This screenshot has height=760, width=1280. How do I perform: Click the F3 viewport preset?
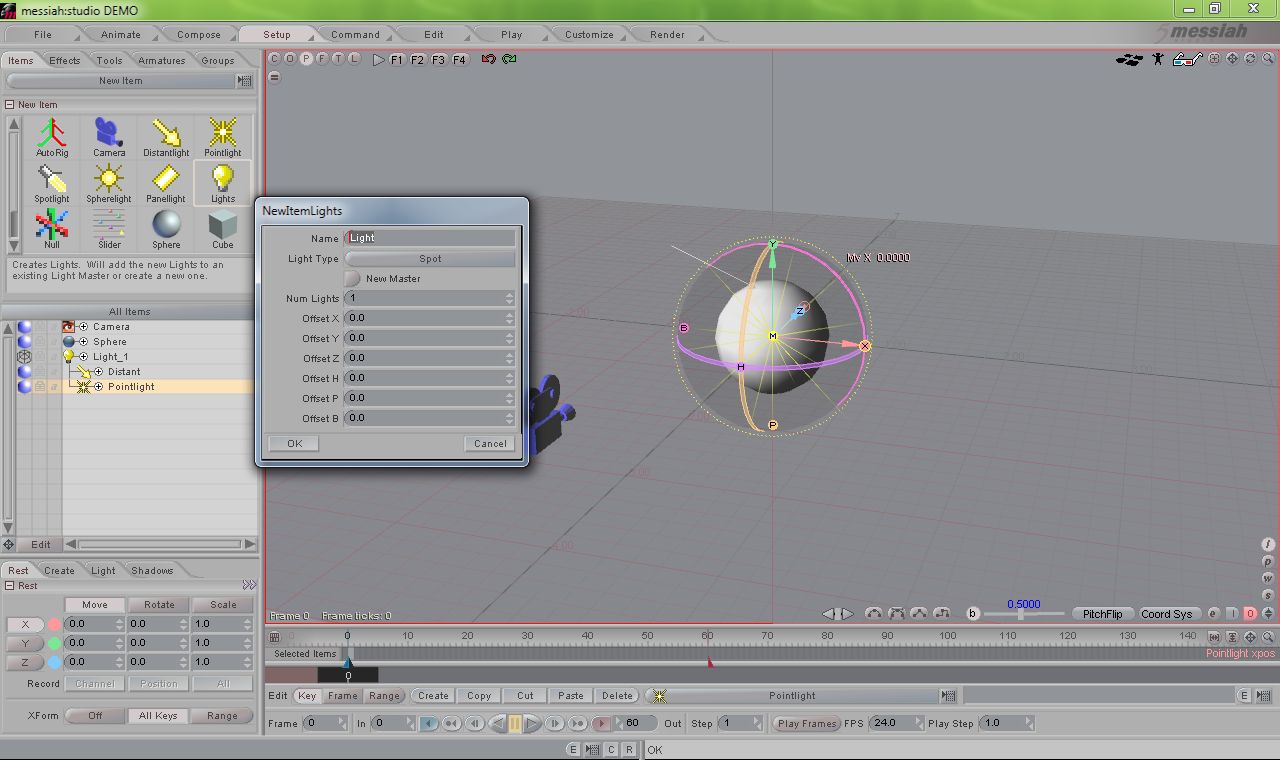pyautogui.click(x=438, y=59)
